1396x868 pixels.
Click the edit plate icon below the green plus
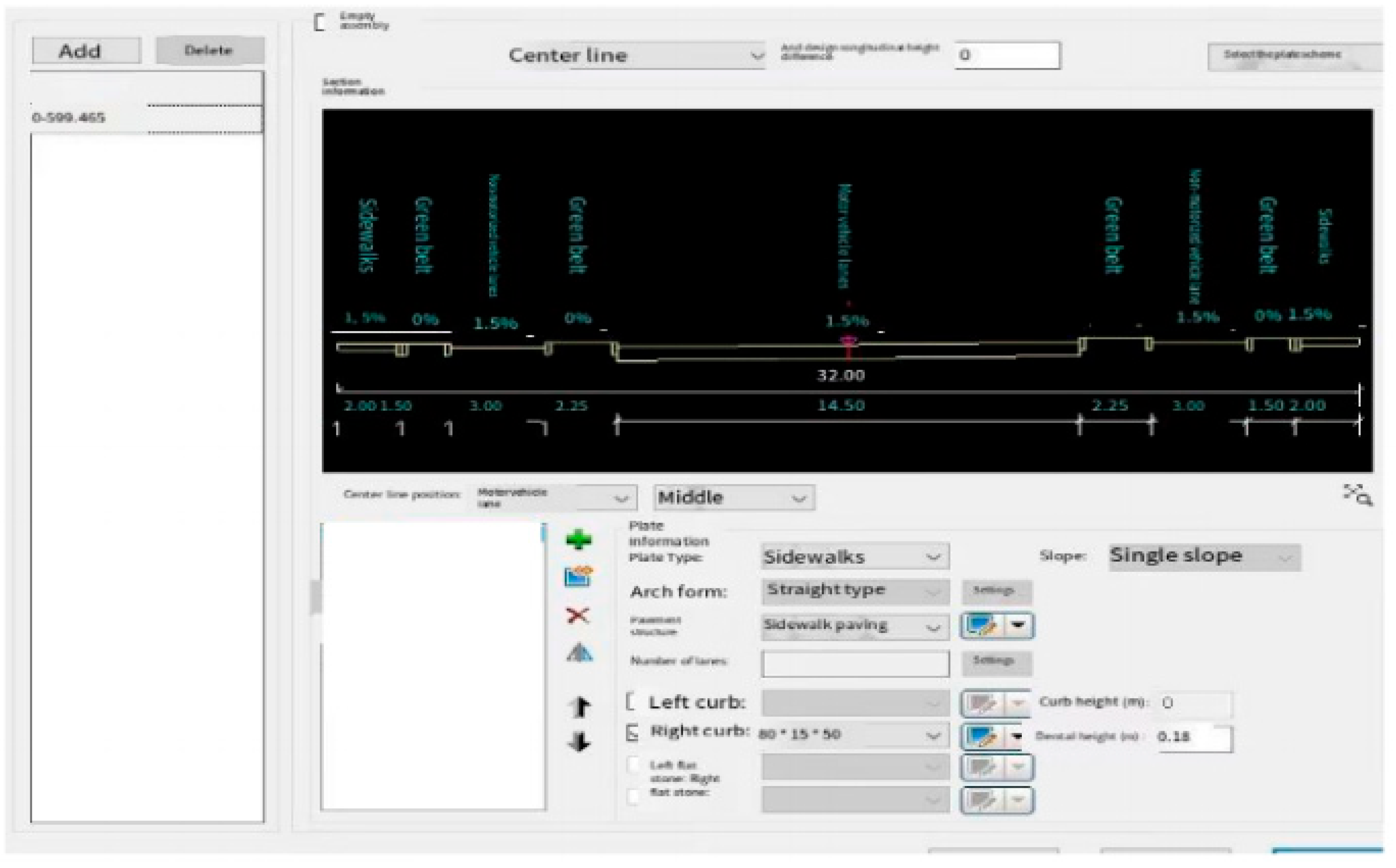coord(578,576)
